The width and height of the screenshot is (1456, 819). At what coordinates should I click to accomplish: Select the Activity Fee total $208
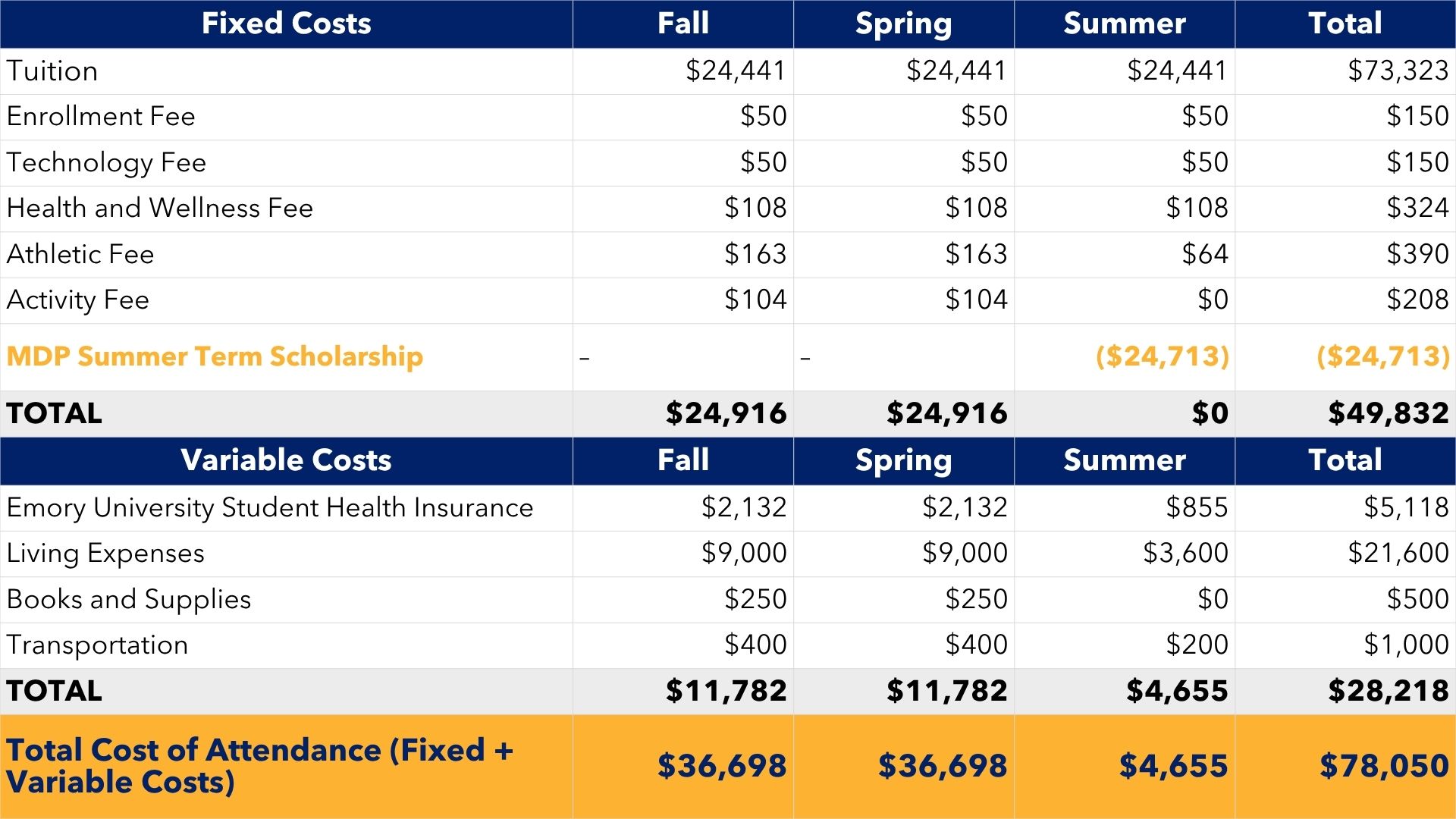[1417, 300]
